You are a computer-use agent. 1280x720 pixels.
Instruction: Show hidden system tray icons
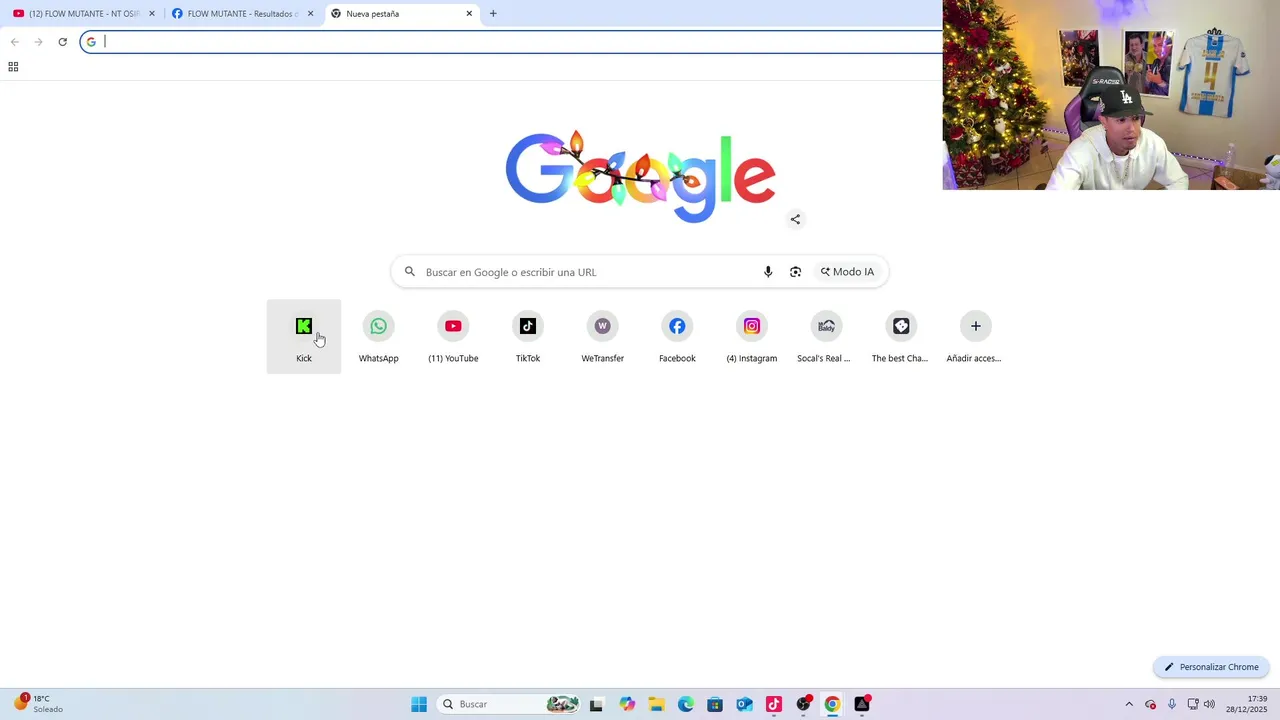pos(1129,704)
